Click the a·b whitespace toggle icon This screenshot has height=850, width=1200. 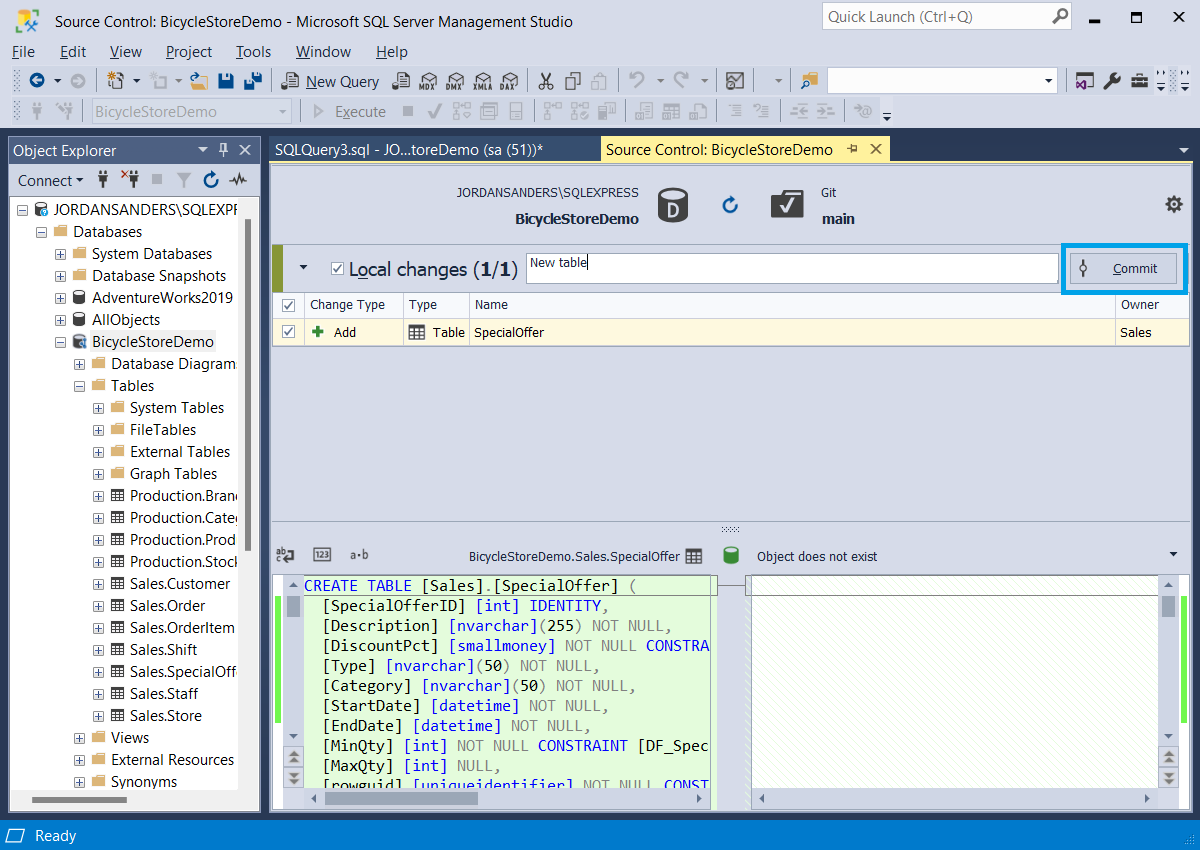(x=359, y=555)
